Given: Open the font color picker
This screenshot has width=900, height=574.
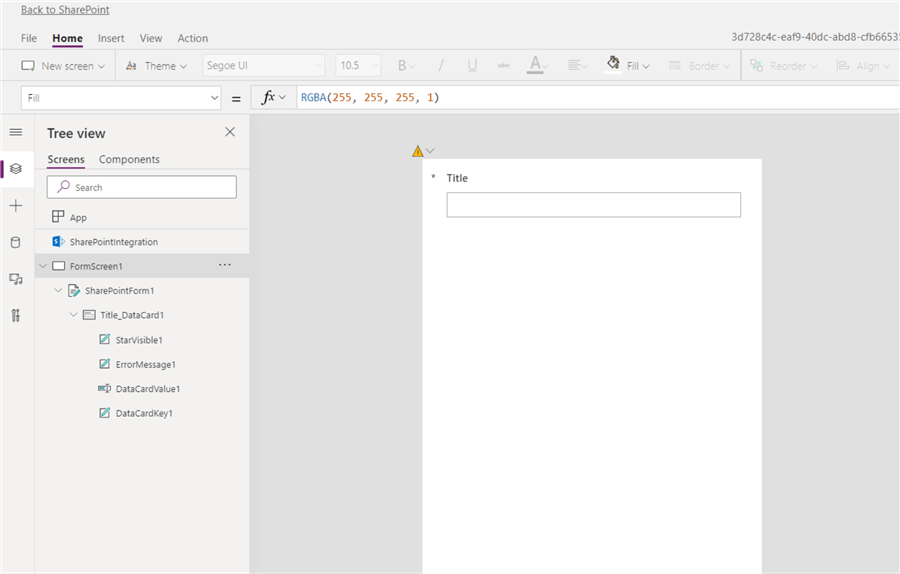Looking at the screenshot, I should (537, 65).
